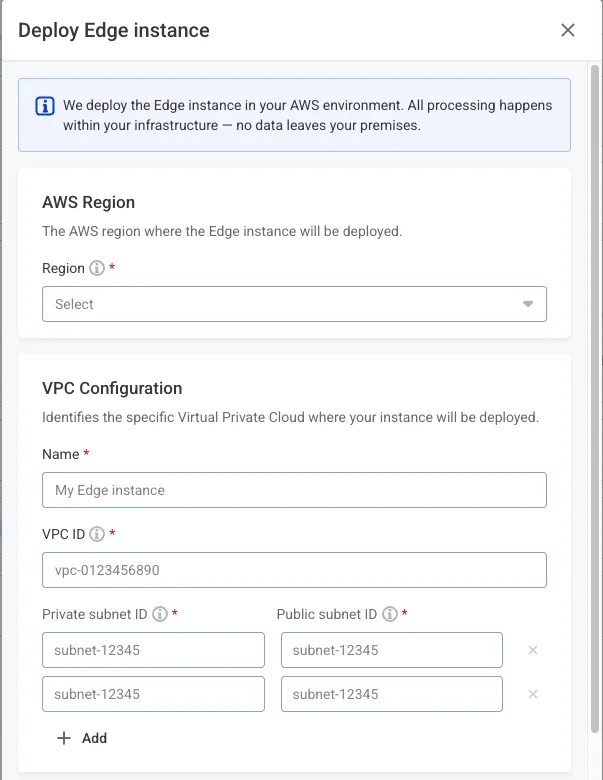The height and width of the screenshot is (780, 603).
Task: Open the Region select dropdown
Action: 294,304
